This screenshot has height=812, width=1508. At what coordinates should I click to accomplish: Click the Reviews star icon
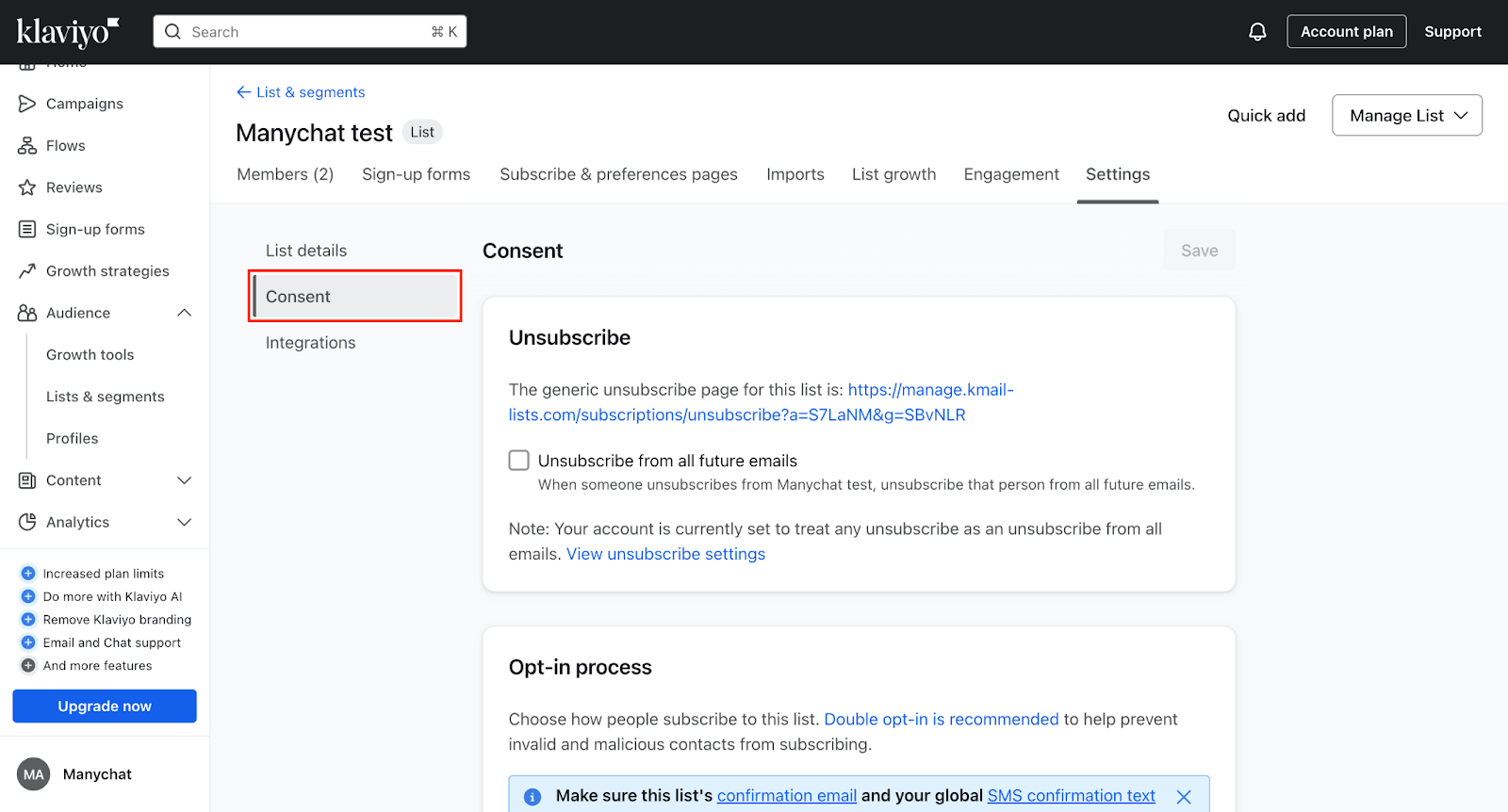[x=27, y=187]
